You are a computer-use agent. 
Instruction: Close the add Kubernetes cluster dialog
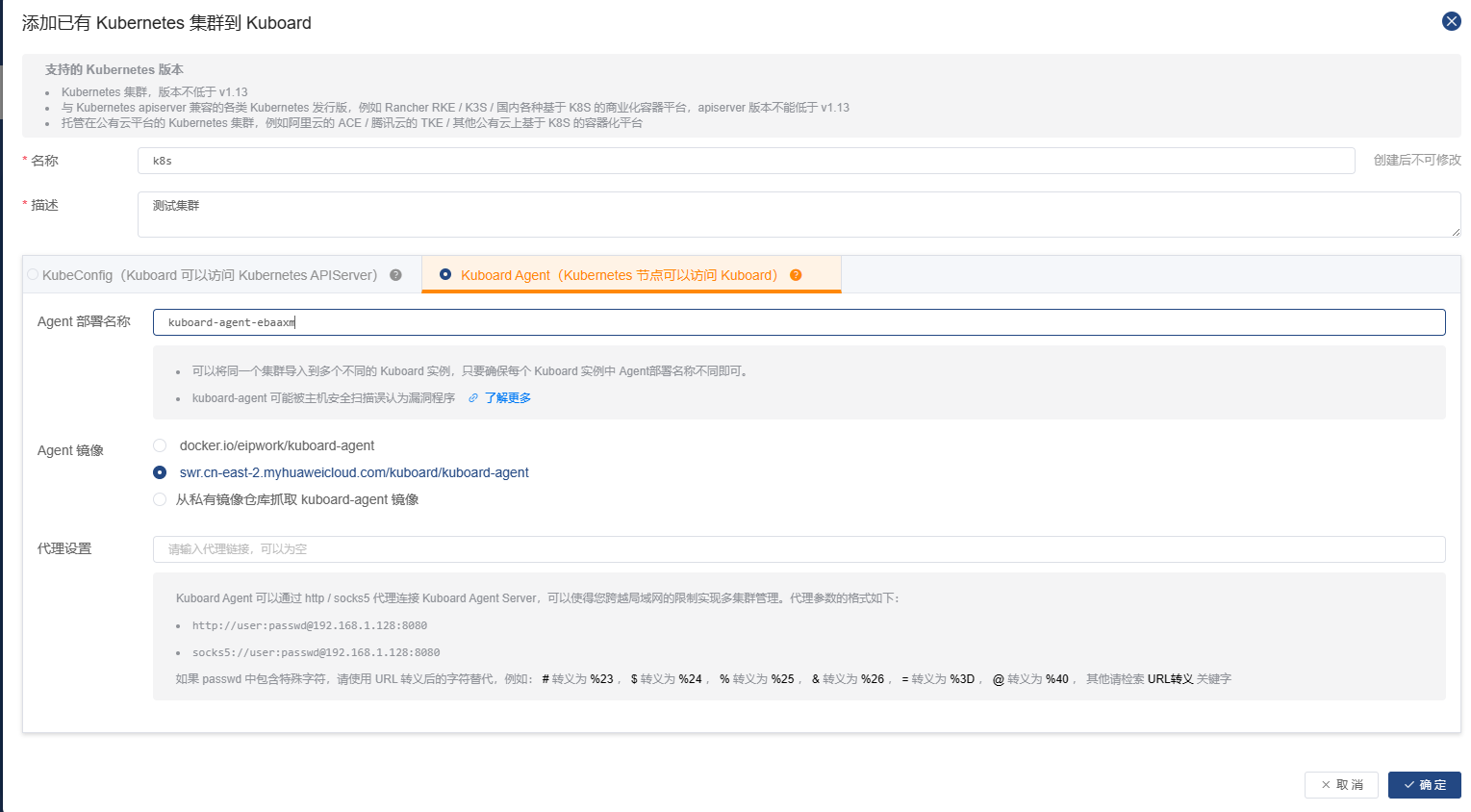click(x=1451, y=21)
